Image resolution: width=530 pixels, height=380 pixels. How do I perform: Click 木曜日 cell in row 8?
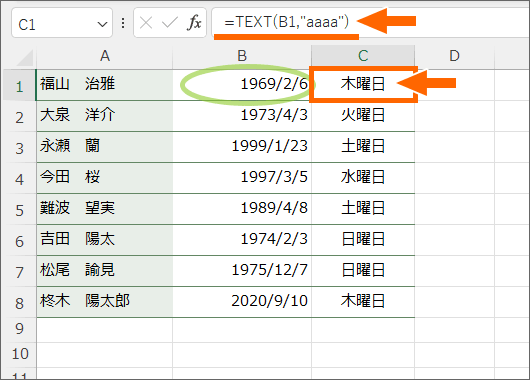(x=363, y=302)
